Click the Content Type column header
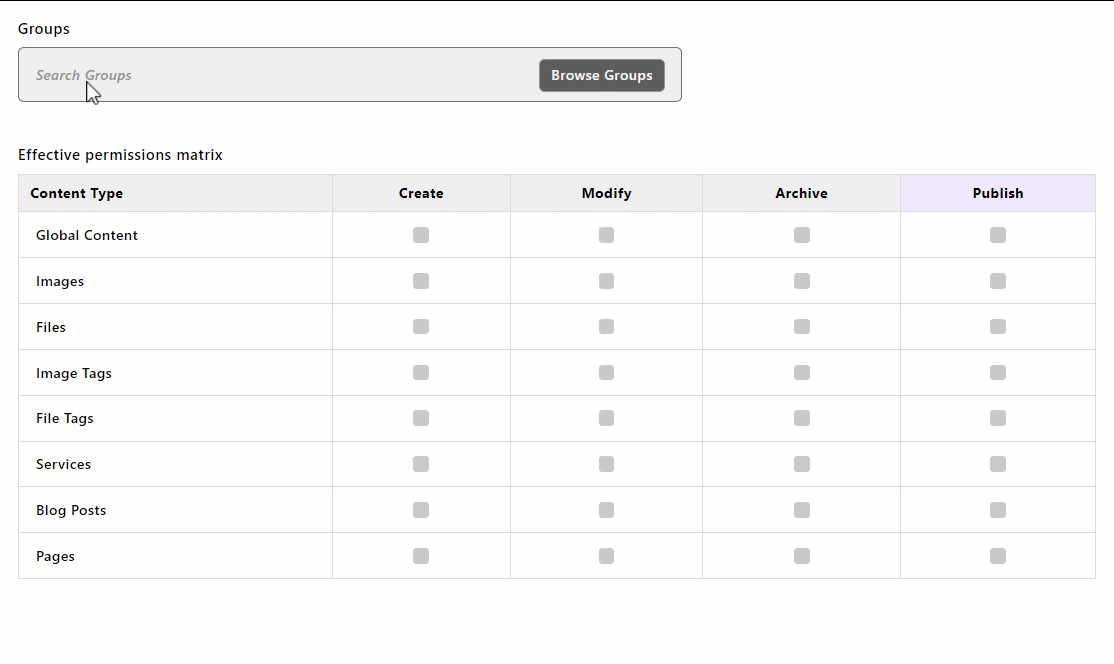 click(x=175, y=193)
